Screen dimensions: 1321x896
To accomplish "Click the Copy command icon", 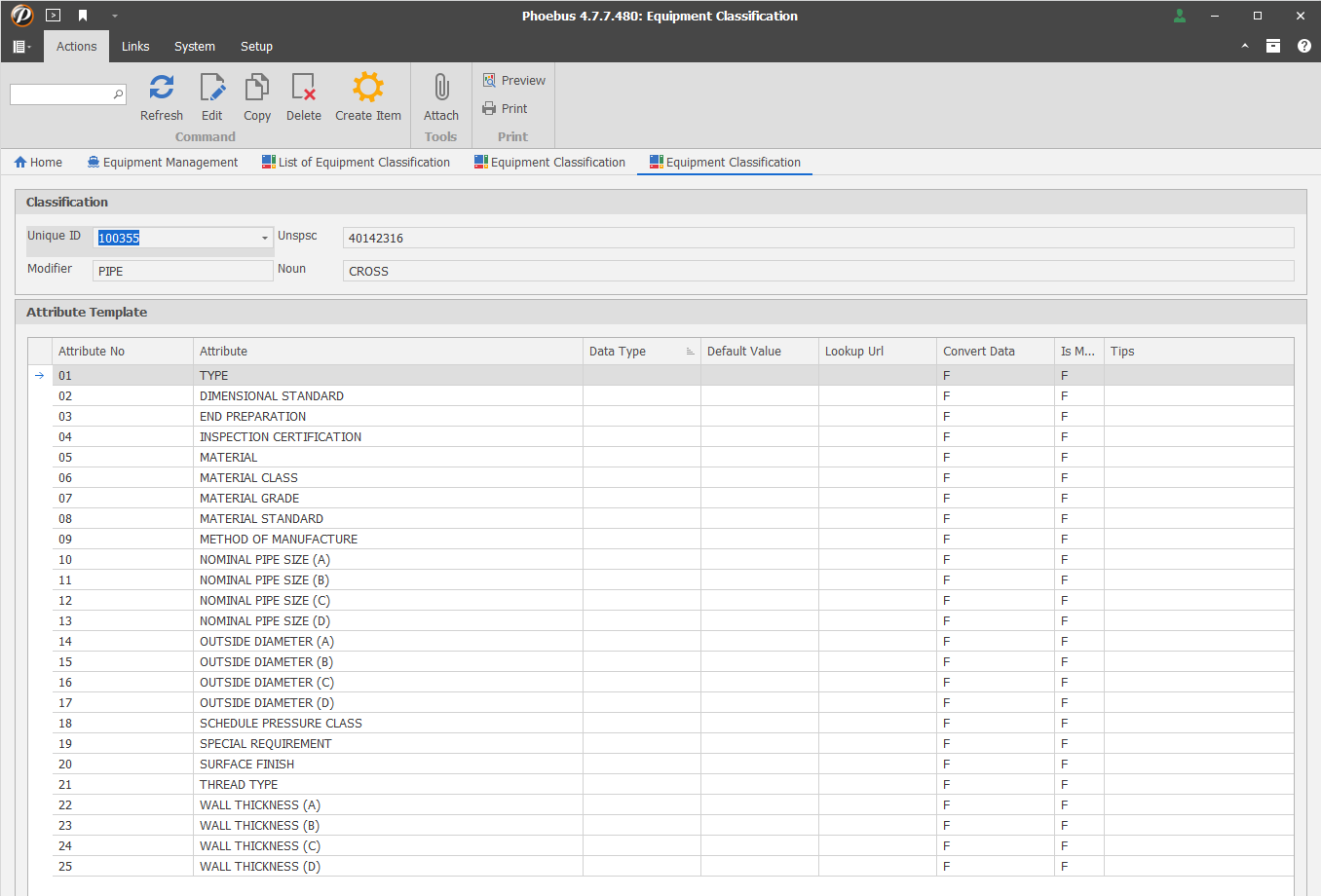I will click(x=257, y=88).
